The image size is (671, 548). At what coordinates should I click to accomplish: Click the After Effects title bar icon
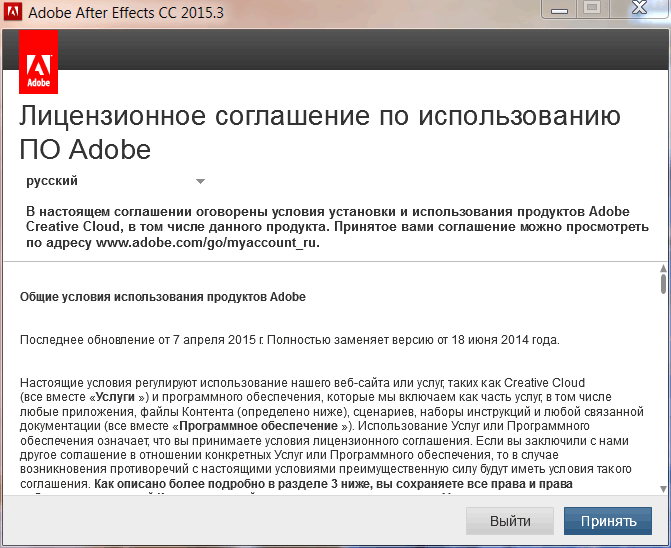[12, 11]
